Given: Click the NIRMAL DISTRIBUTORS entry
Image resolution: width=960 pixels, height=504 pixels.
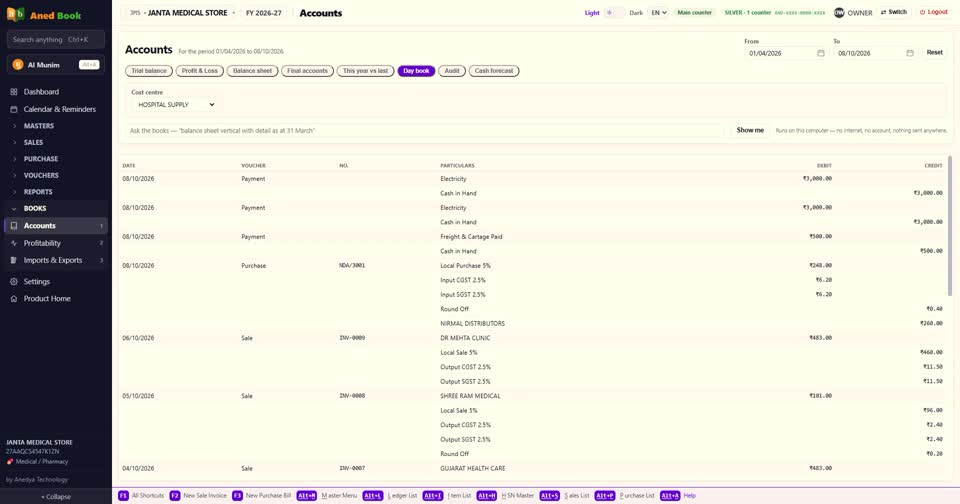Looking at the screenshot, I should pyautogui.click(x=473, y=323).
